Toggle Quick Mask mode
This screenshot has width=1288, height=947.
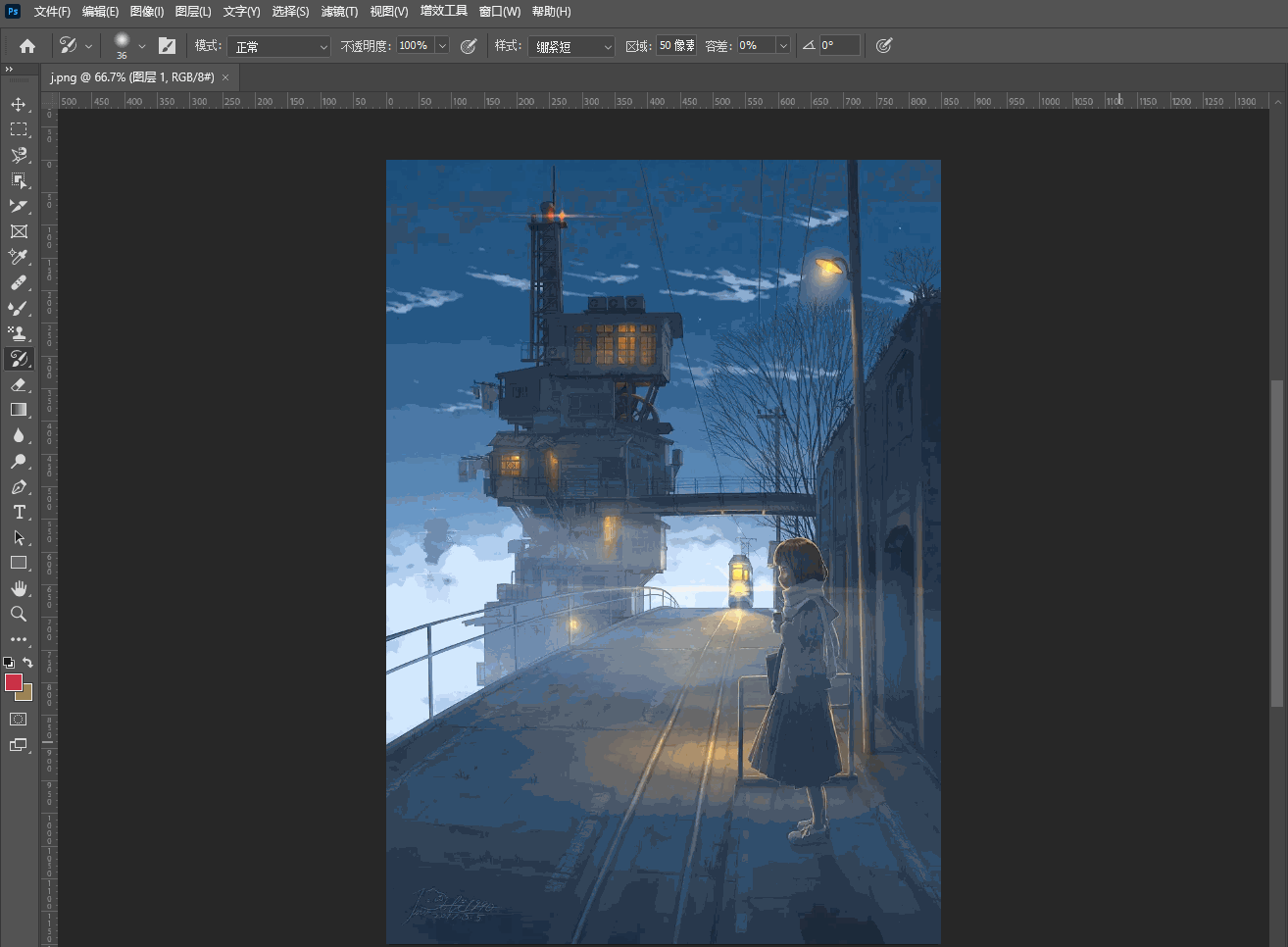(x=19, y=720)
